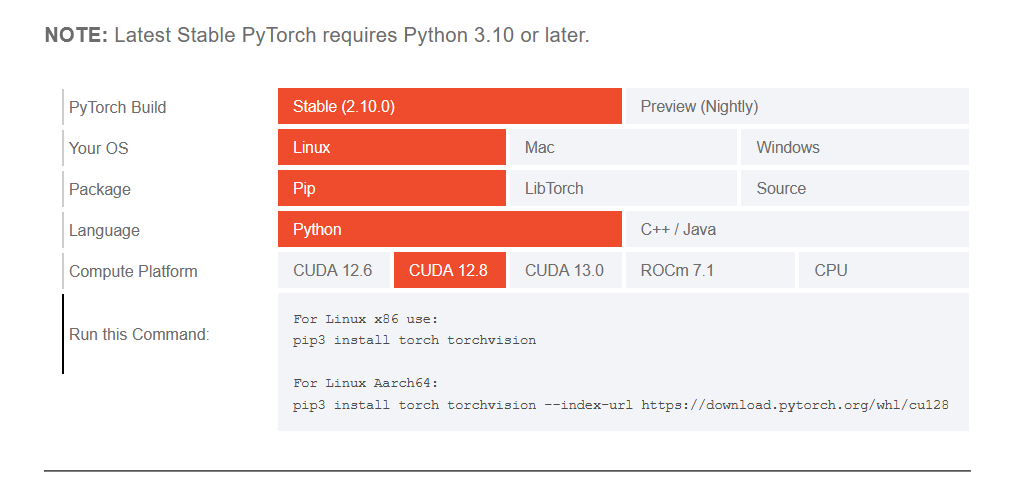Select Source as the package type
The height and width of the screenshot is (485, 1016).
[x=854, y=188]
